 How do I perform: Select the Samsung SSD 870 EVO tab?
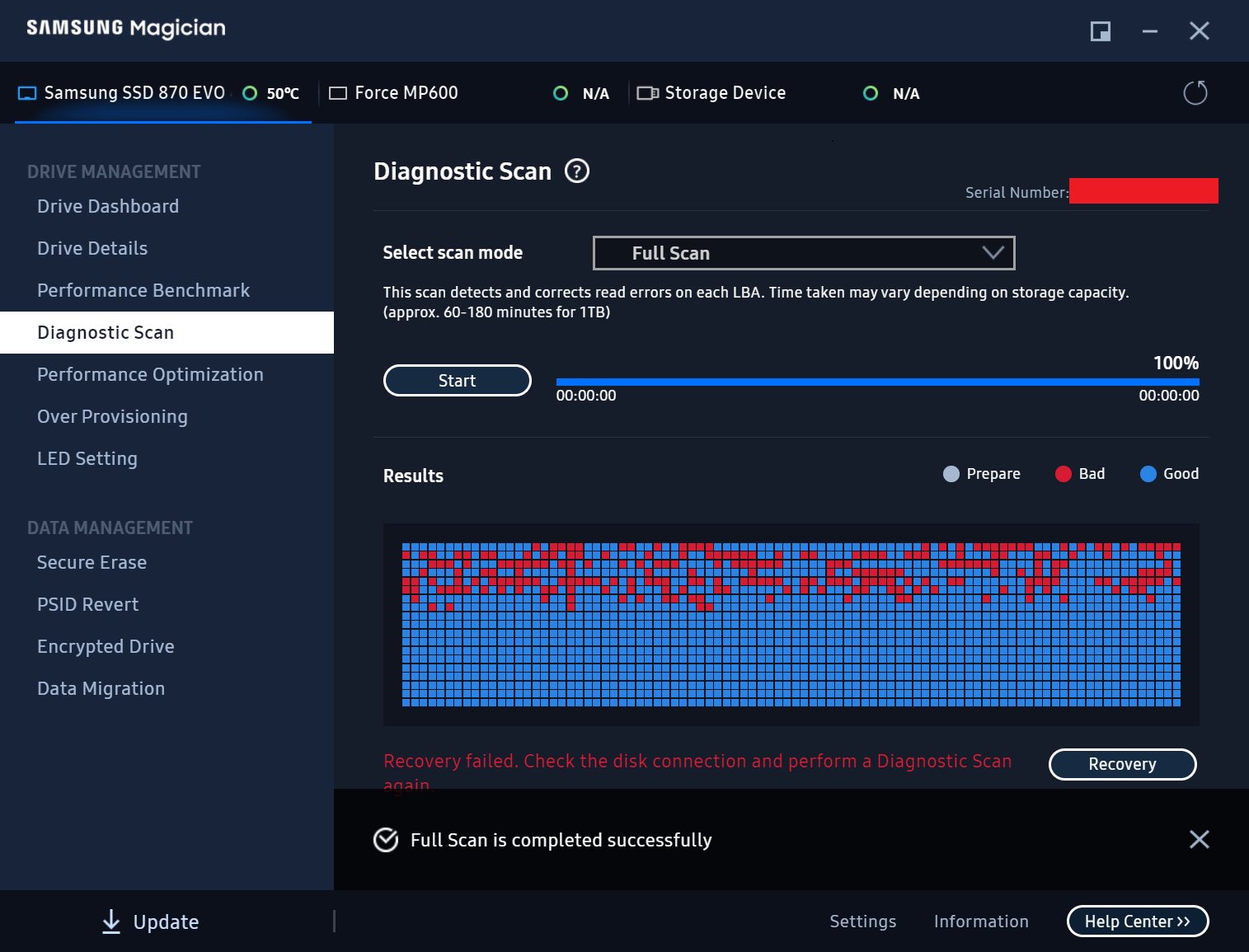pyautogui.click(x=163, y=93)
